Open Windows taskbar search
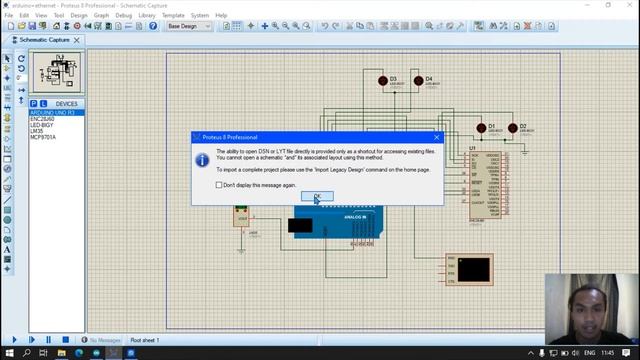The width and height of the screenshot is (640, 360). 27,353
